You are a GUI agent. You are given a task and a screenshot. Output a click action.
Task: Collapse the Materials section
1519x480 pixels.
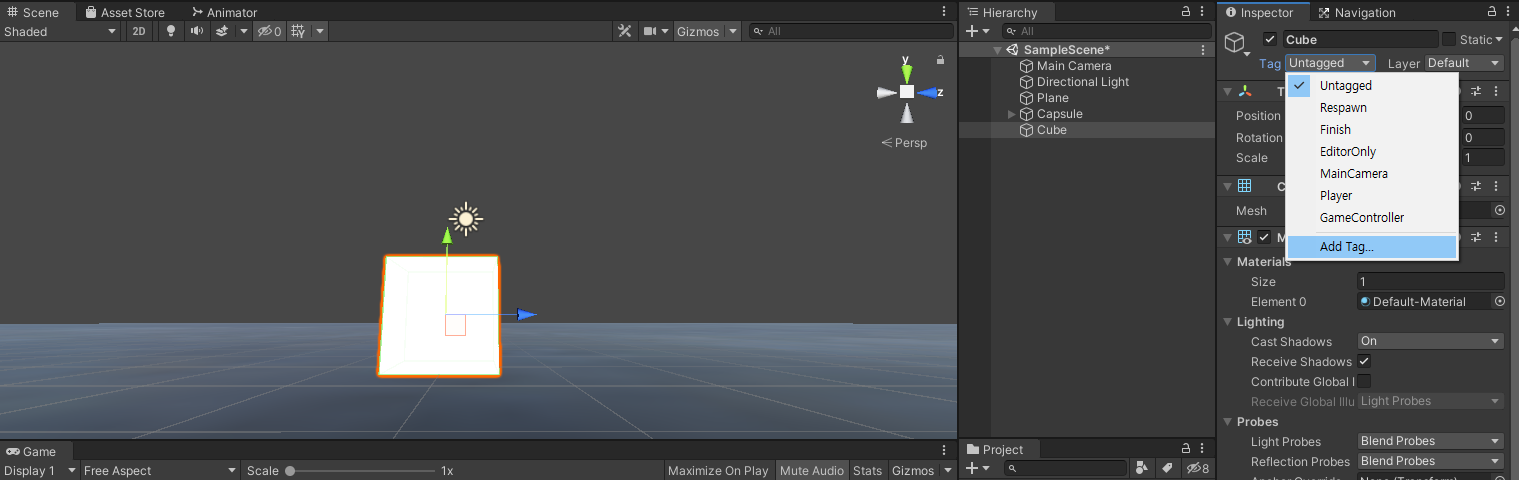1228,262
